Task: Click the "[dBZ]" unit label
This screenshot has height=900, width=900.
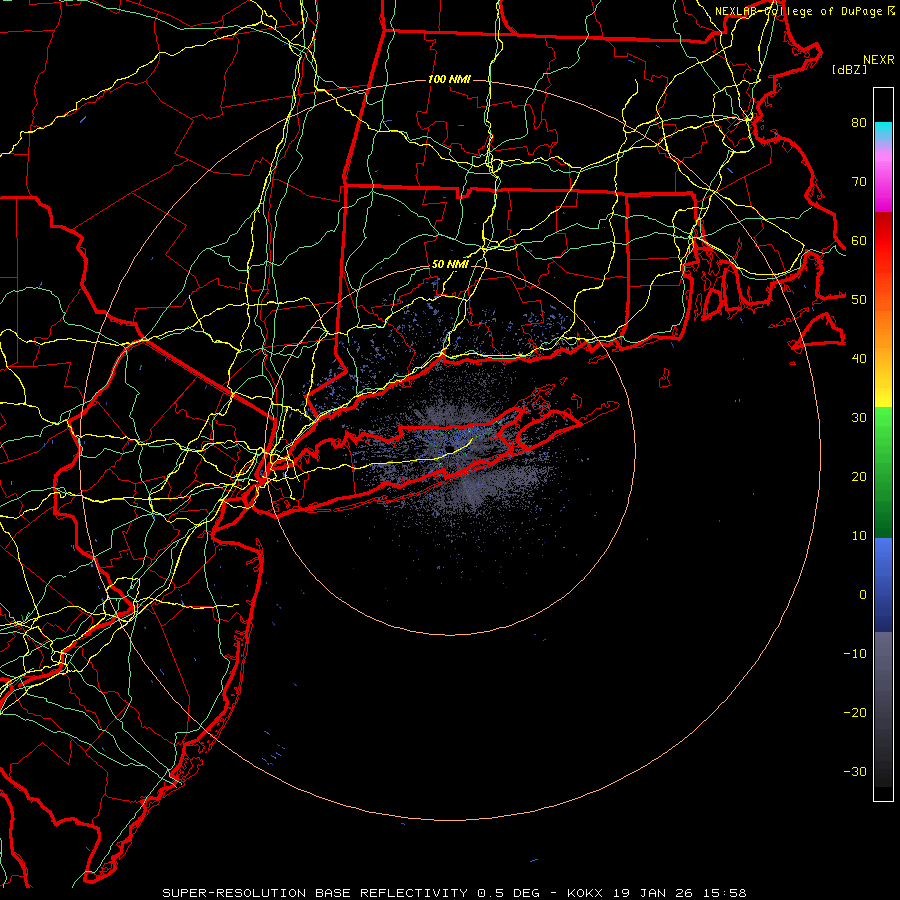Action: 849,70
